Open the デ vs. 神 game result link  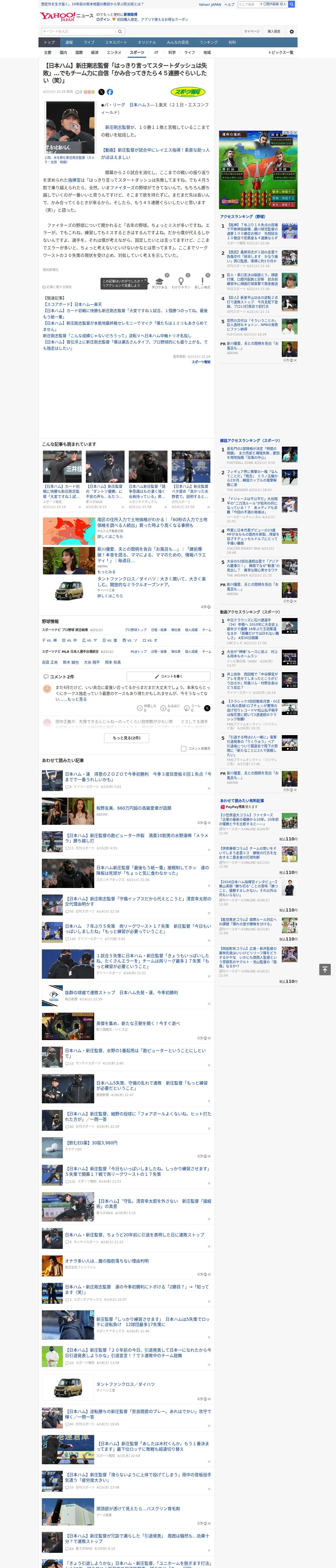tap(49, 640)
